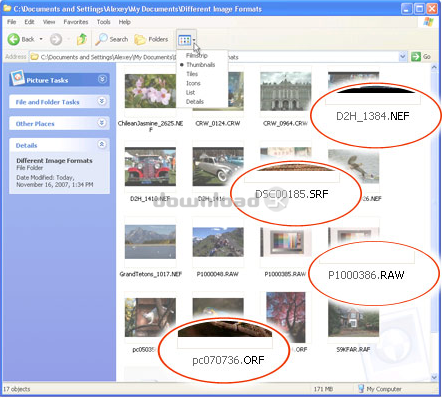Click the green Go arrow button
The image size is (442, 398).
[416, 57]
